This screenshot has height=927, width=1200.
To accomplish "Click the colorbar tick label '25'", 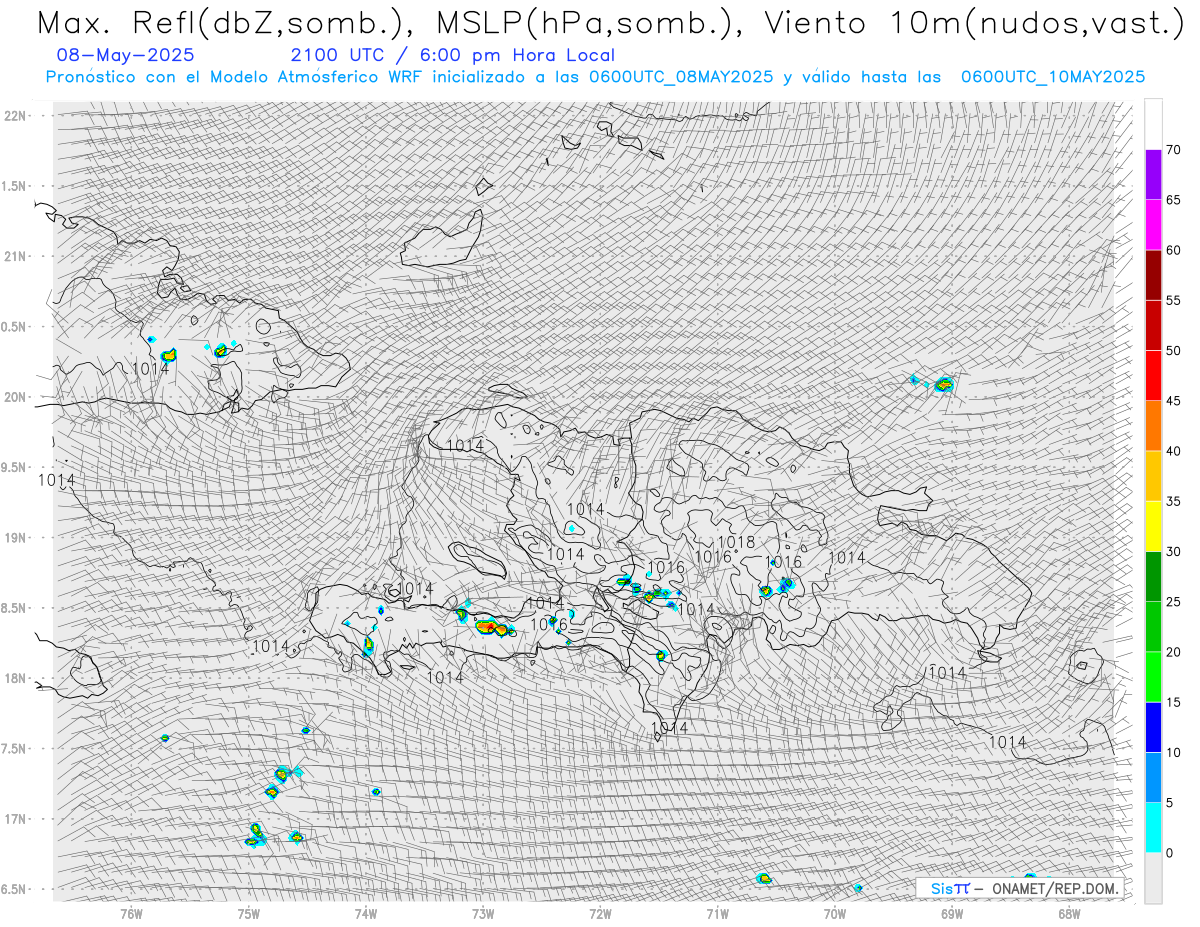I will tap(1173, 601).
